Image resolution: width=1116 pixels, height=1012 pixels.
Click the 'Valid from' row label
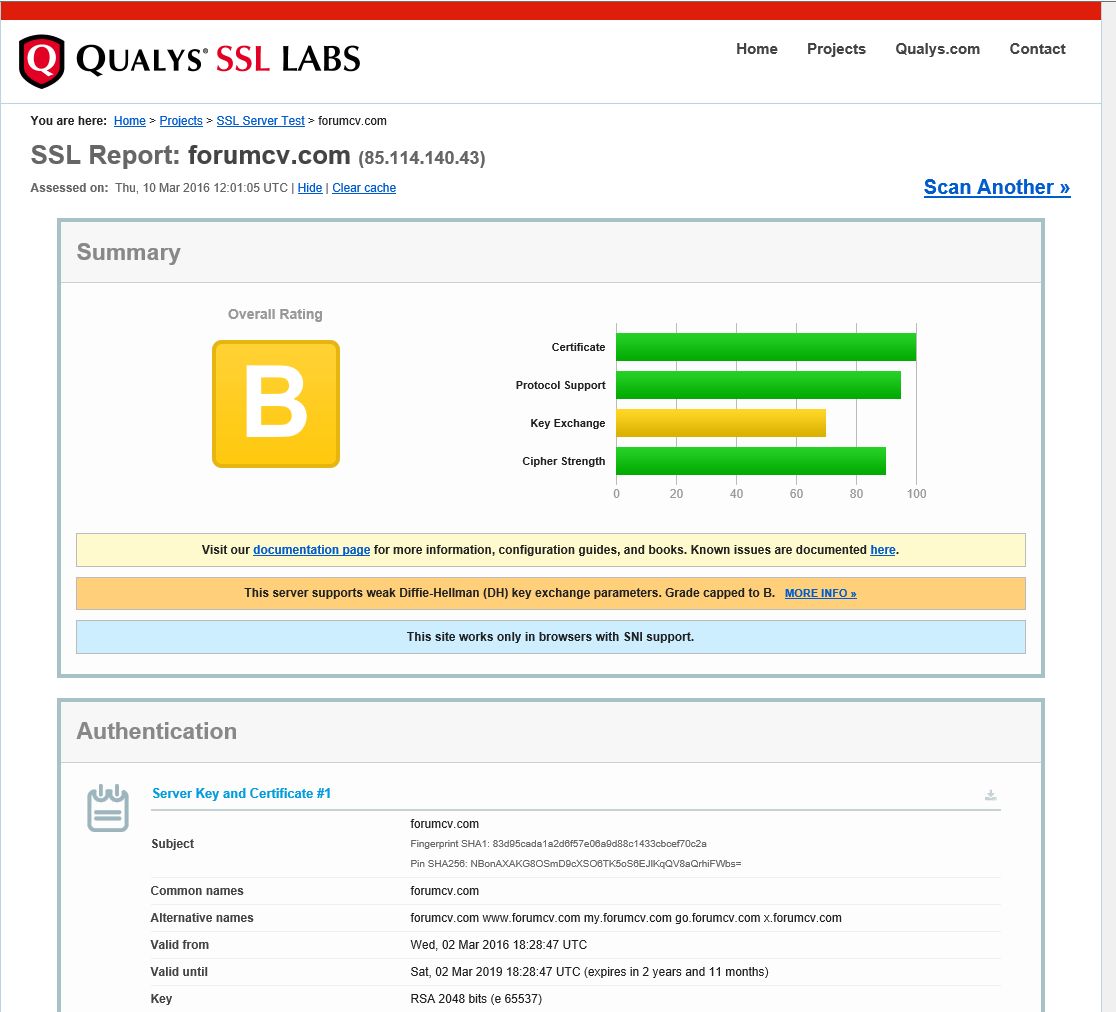click(x=179, y=945)
